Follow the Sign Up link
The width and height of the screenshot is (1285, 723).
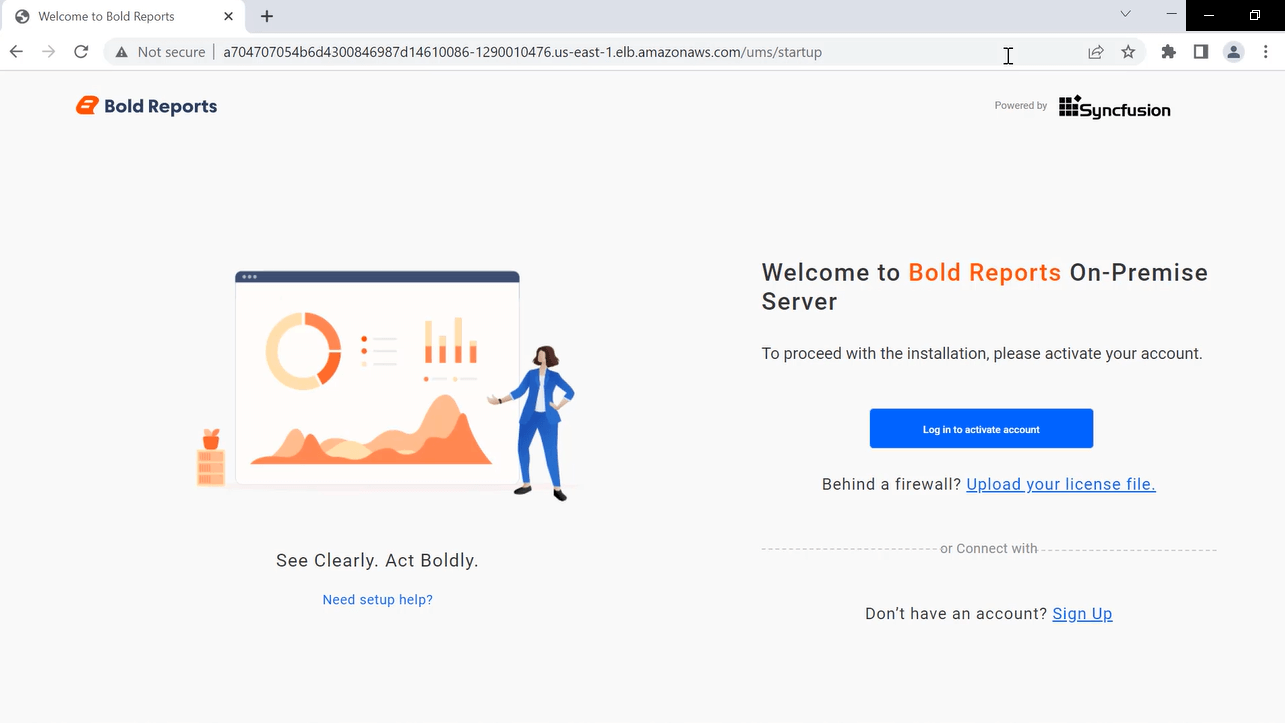coord(1082,614)
